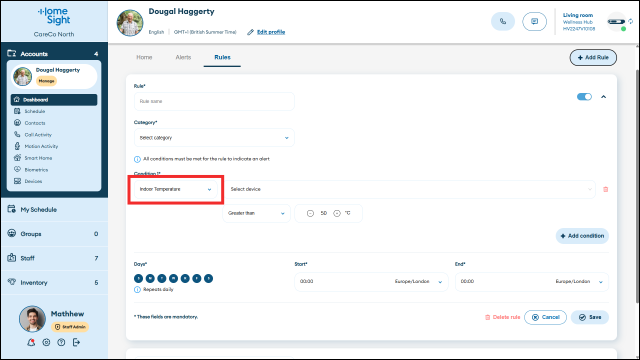
Task: Open Inventory menu item
Action: coord(54,282)
